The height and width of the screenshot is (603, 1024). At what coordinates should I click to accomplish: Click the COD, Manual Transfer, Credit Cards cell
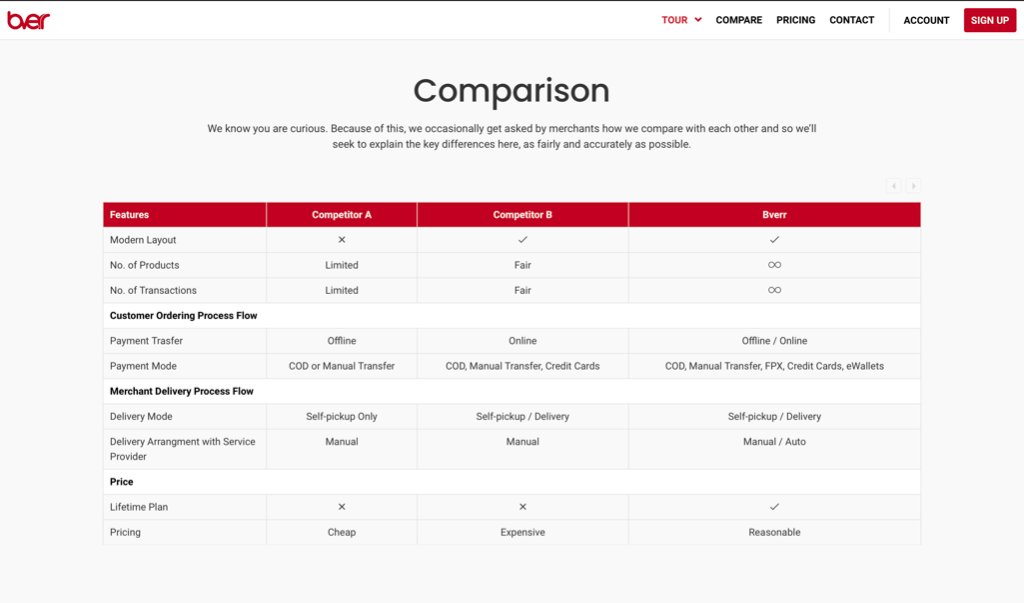522,366
